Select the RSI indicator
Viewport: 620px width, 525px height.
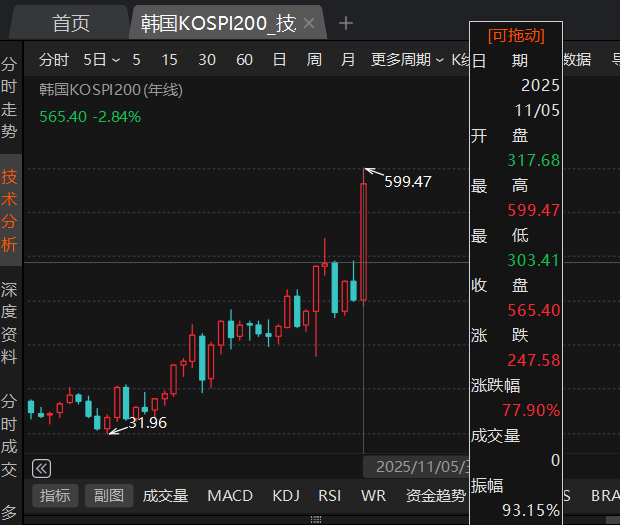329,496
